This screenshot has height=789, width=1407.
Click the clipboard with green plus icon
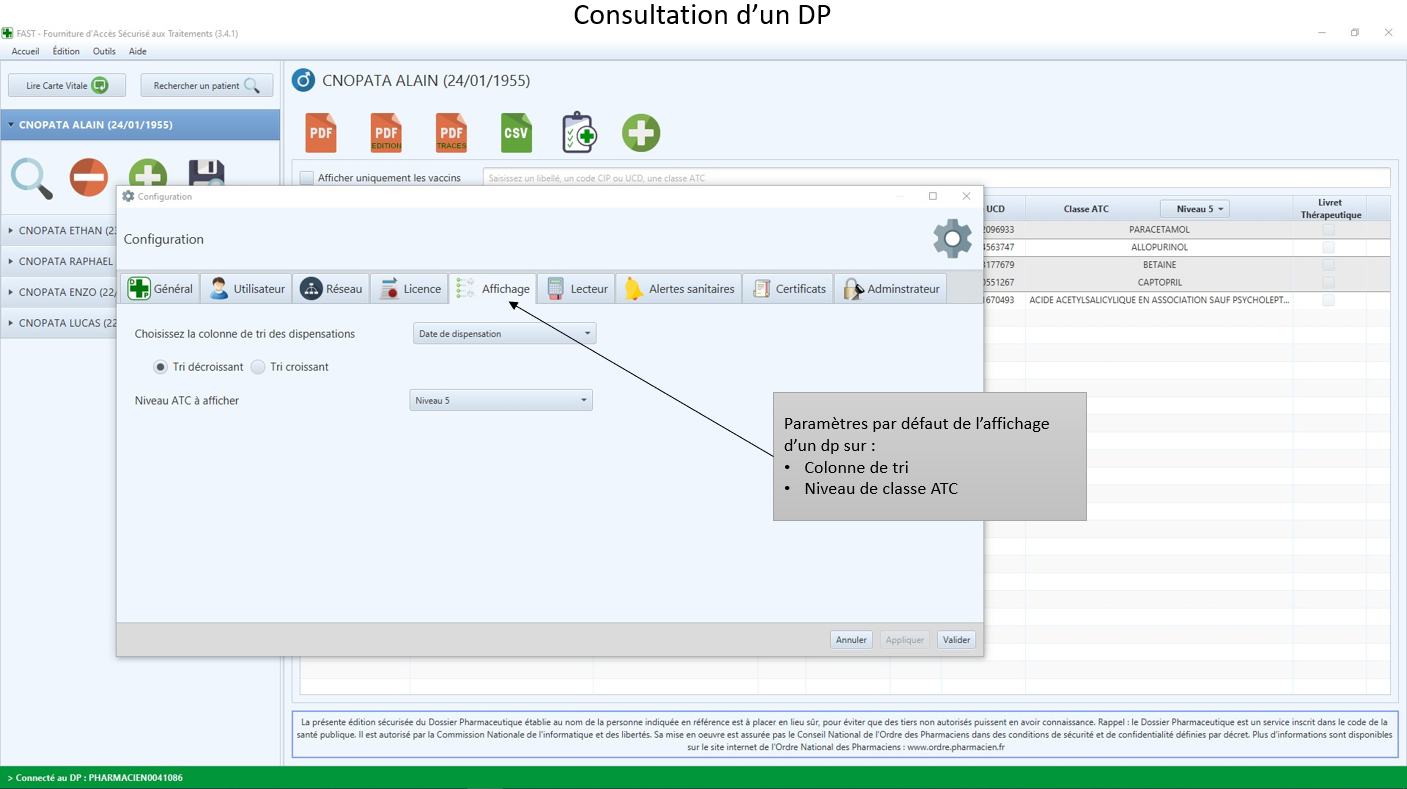click(579, 133)
